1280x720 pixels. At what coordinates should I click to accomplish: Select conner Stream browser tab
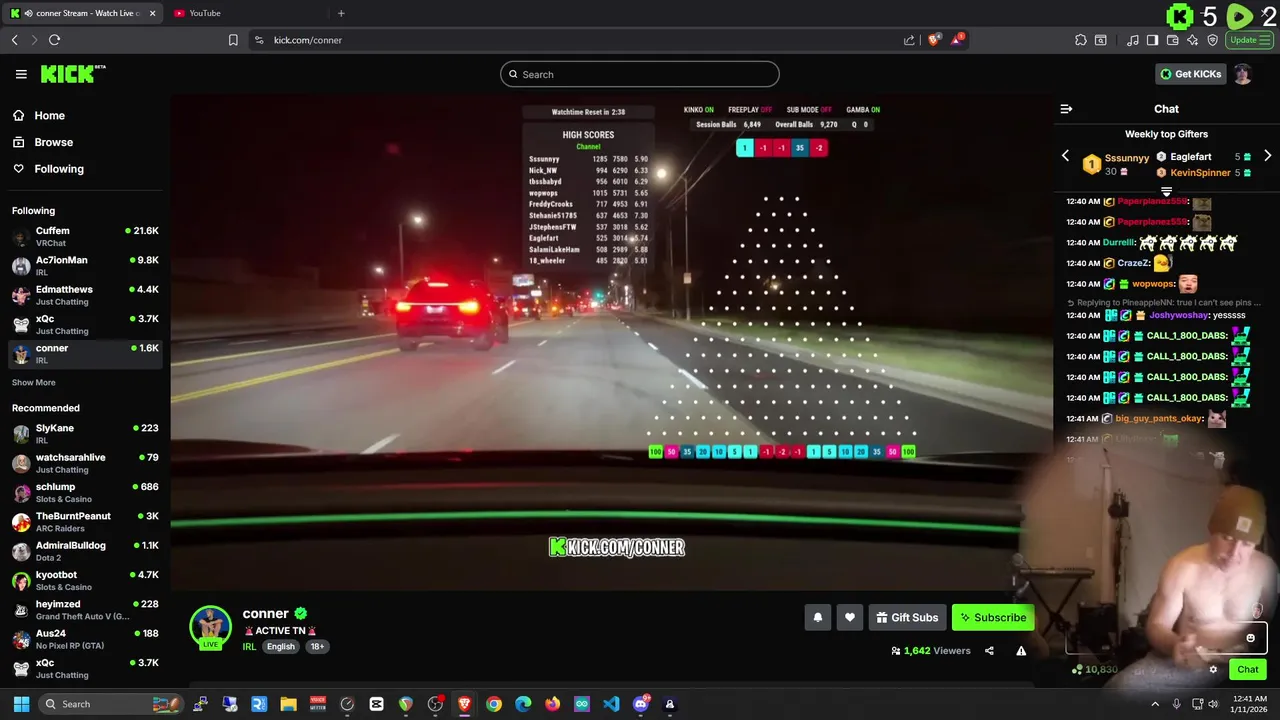point(82,13)
